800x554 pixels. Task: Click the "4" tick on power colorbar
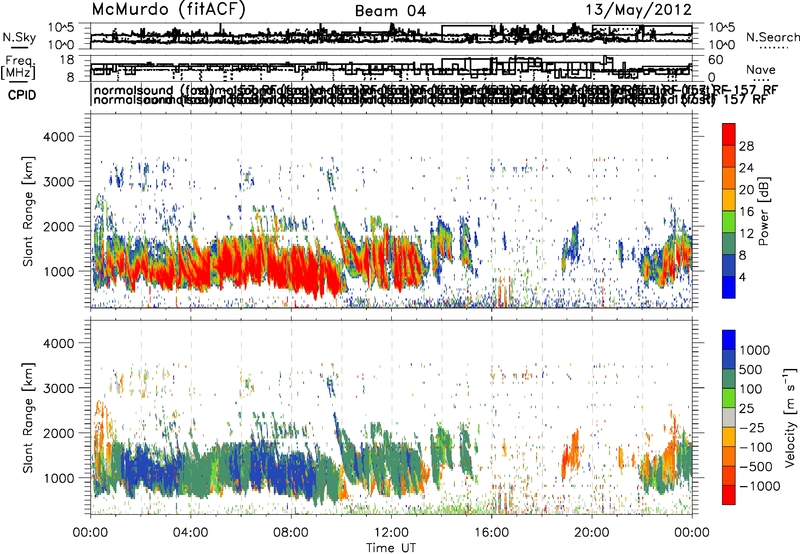pos(743,277)
